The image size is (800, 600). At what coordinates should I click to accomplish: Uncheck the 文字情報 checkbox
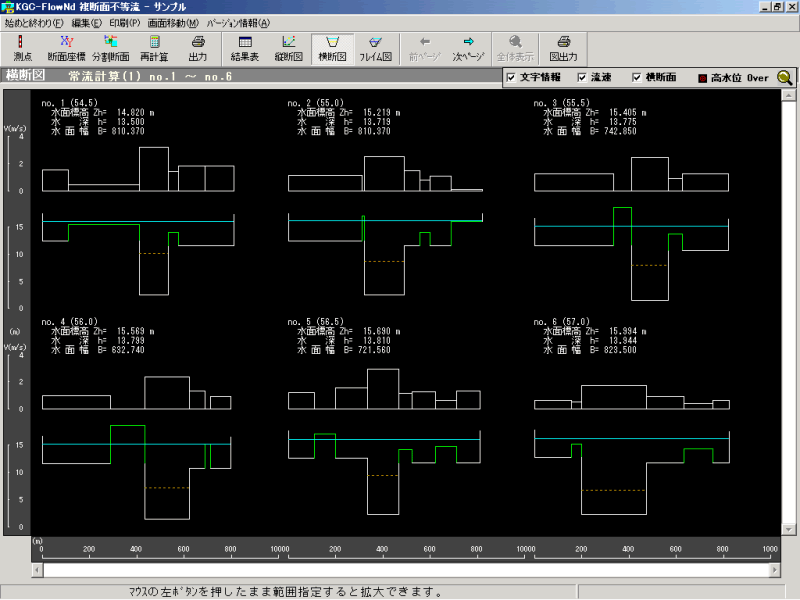pyautogui.click(x=512, y=78)
